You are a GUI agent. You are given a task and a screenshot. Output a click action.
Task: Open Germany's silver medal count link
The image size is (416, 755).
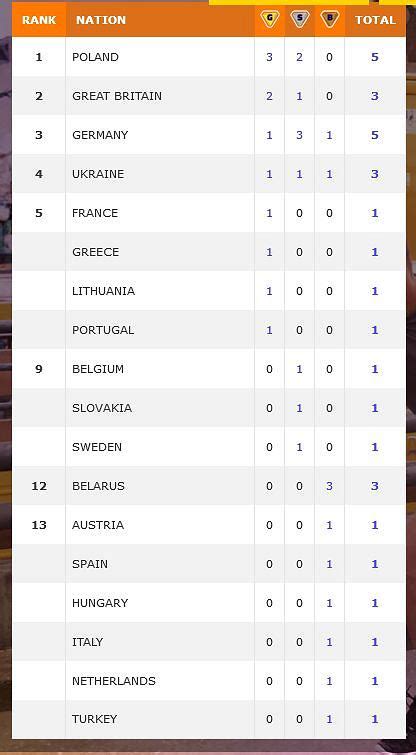tap(299, 135)
